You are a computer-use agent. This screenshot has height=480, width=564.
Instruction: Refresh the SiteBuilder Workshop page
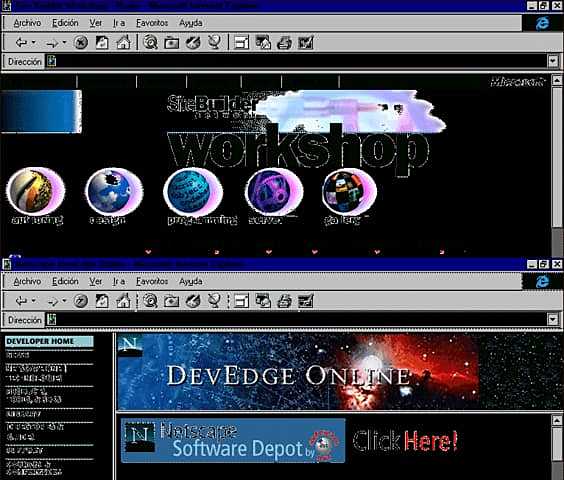click(102, 42)
